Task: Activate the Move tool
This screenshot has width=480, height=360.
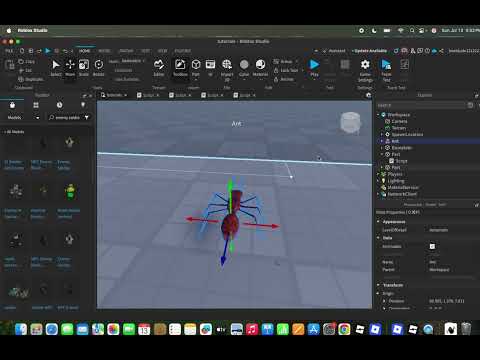Action: click(70, 68)
